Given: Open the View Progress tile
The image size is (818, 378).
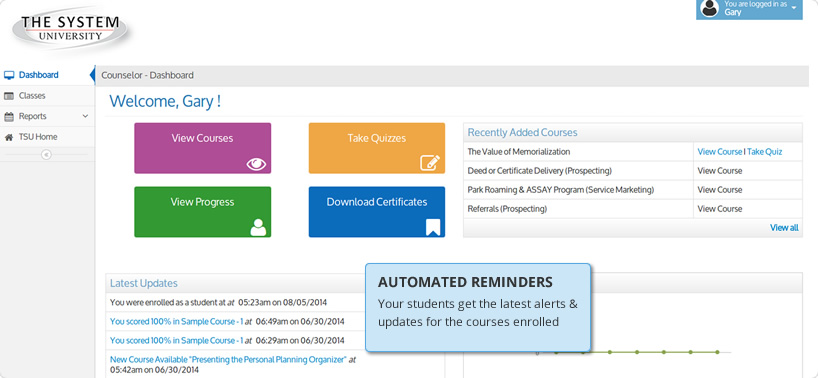Looking at the screenshot, I should click(202, 212).
